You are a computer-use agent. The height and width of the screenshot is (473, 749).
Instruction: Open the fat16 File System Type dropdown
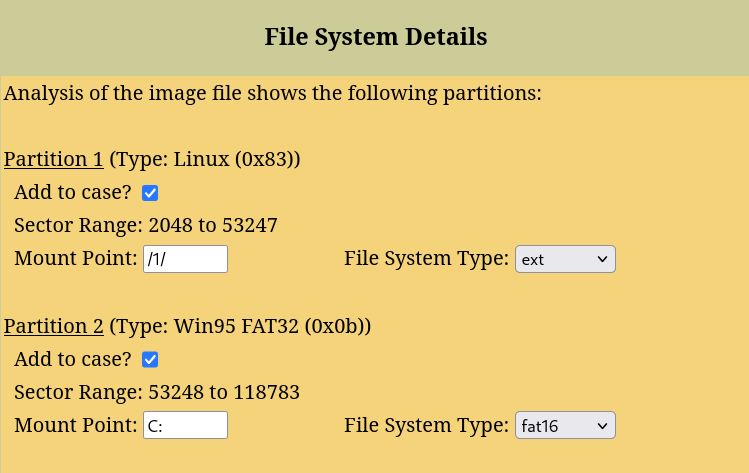click(565, 427)
